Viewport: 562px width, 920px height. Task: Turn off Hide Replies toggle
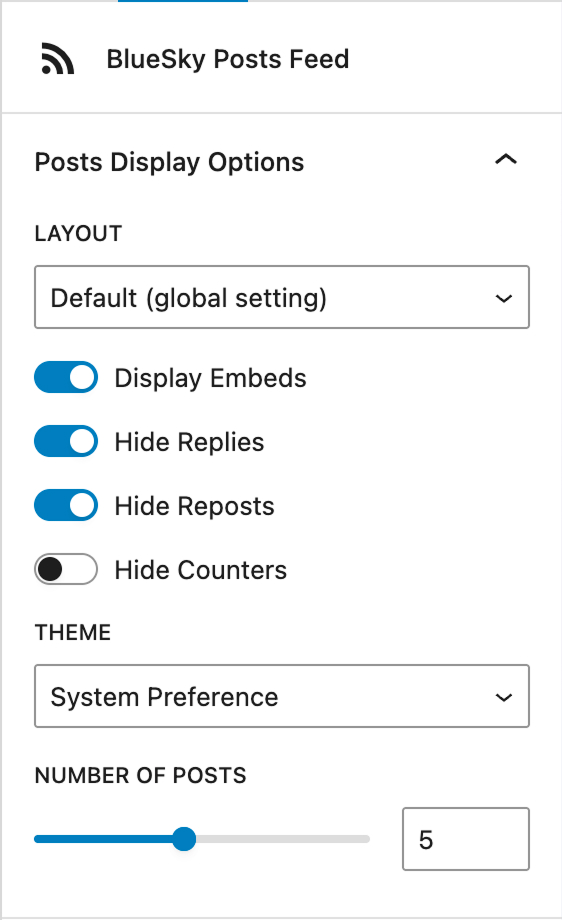[x=66, y=441]
